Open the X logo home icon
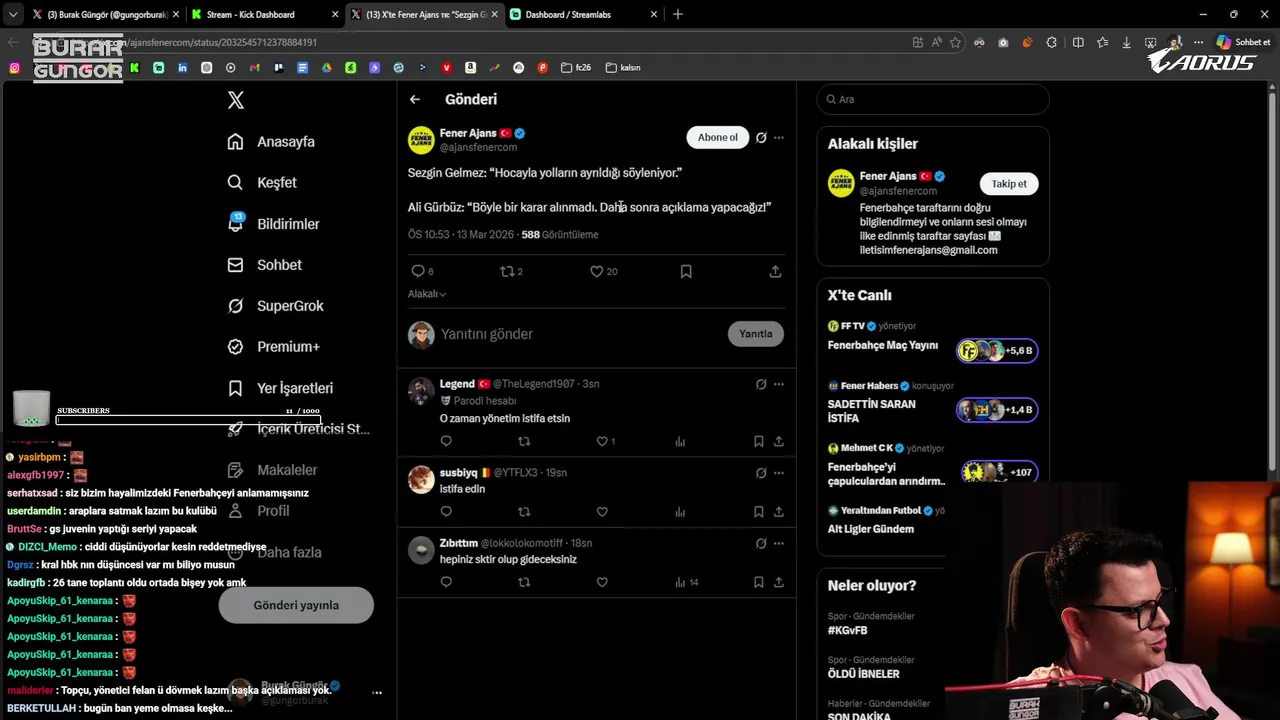Screen dimensions: 1280x720 236,100
